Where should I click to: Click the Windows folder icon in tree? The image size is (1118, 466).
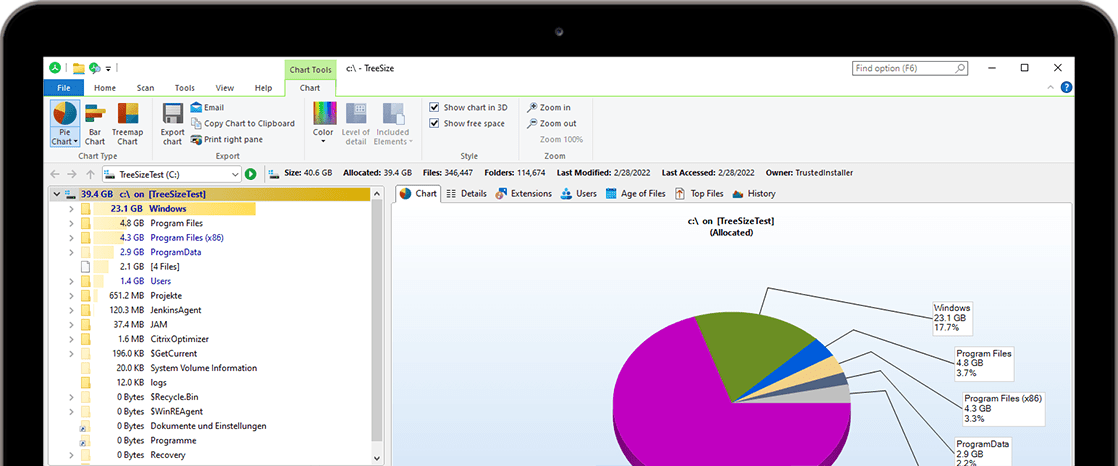pos(86,209)
